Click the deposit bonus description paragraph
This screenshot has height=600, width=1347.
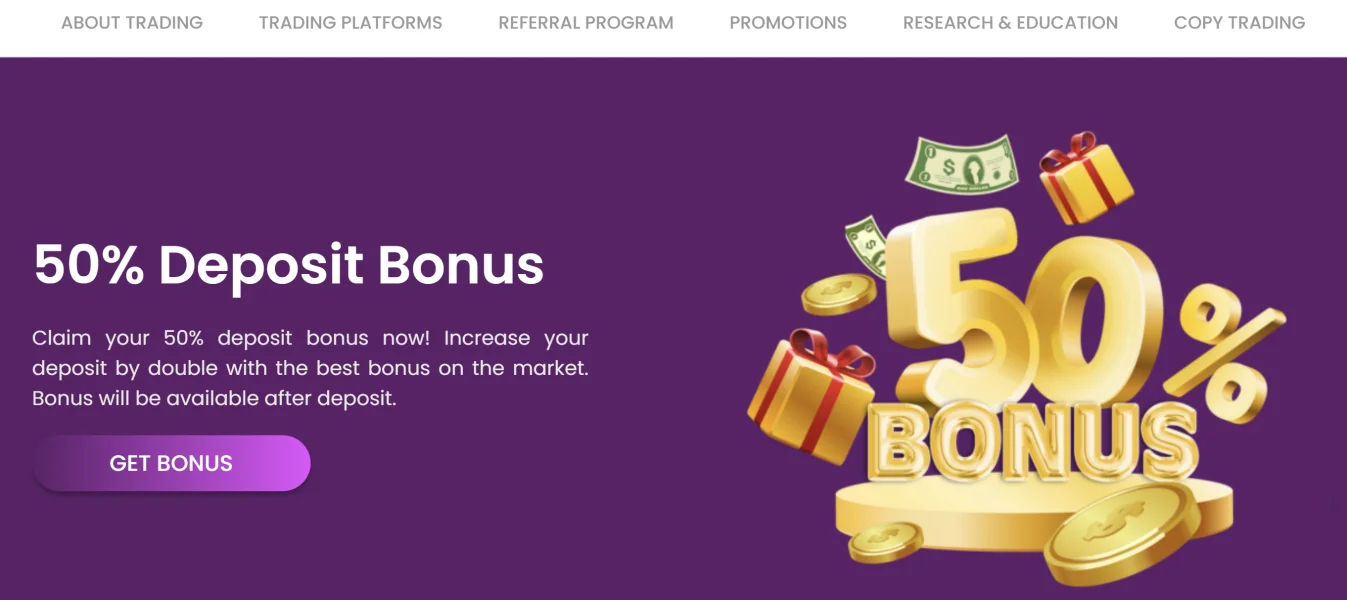tap(310, 368)
